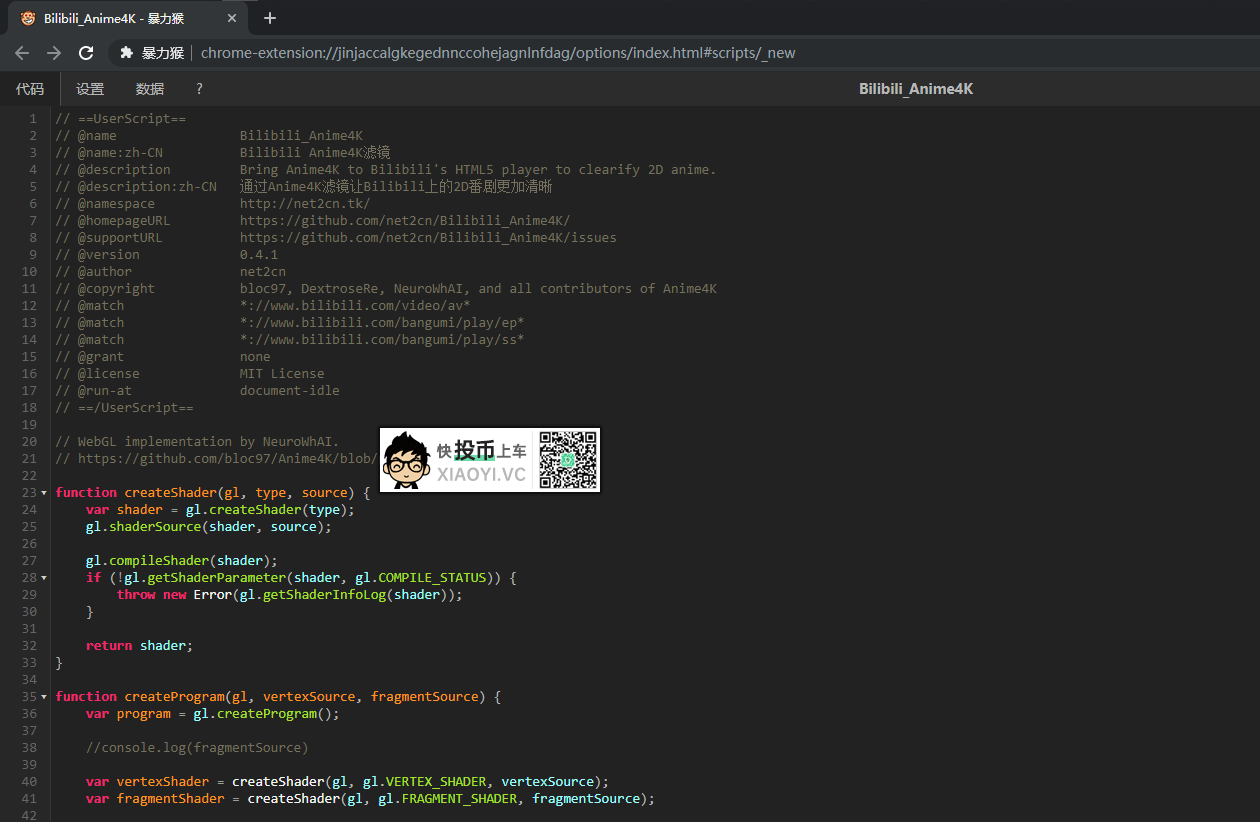Viewport: 1260px width, 822px height.
Task: Click the cartoon avatar with glasses in the banner
Action: pos(406,461)
